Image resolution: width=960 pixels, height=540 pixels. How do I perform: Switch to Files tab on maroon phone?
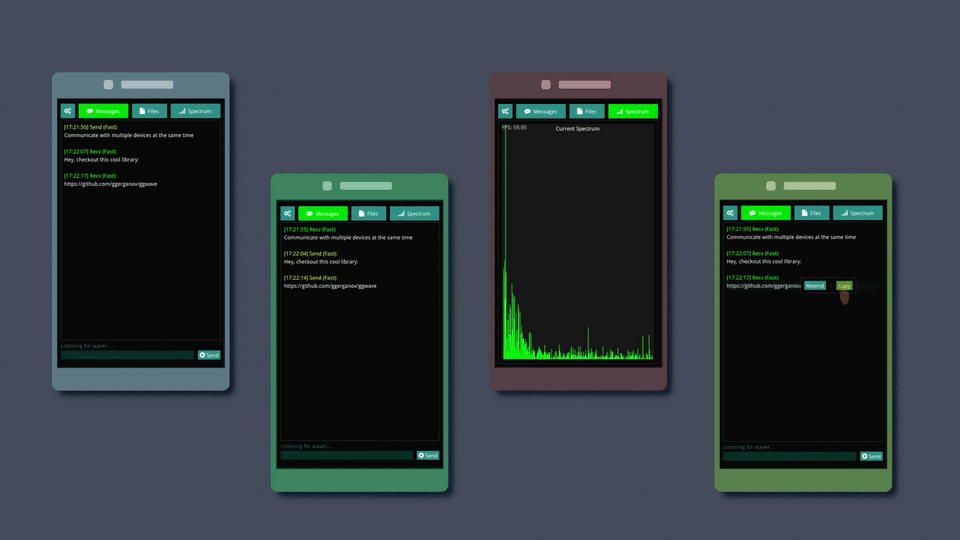tap(587, 111)
